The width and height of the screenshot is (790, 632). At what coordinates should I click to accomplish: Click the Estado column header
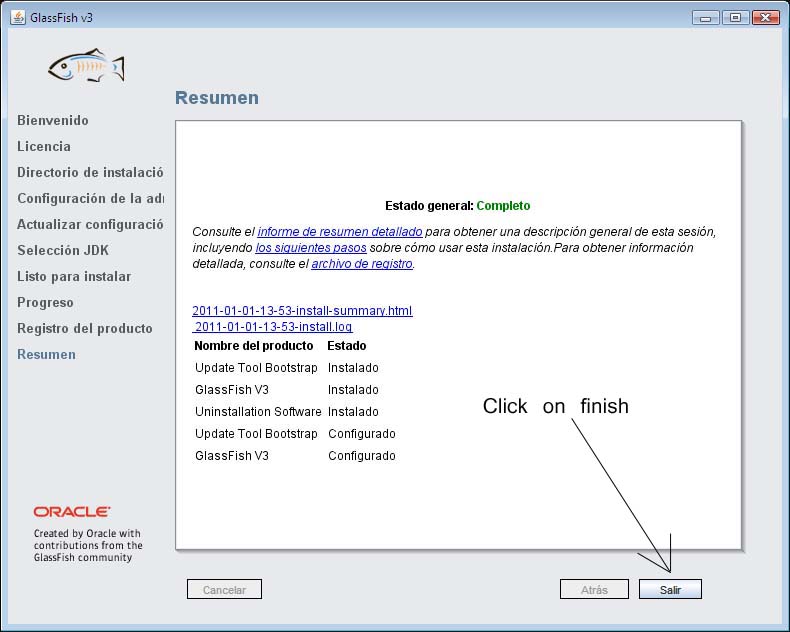[347, 346]
